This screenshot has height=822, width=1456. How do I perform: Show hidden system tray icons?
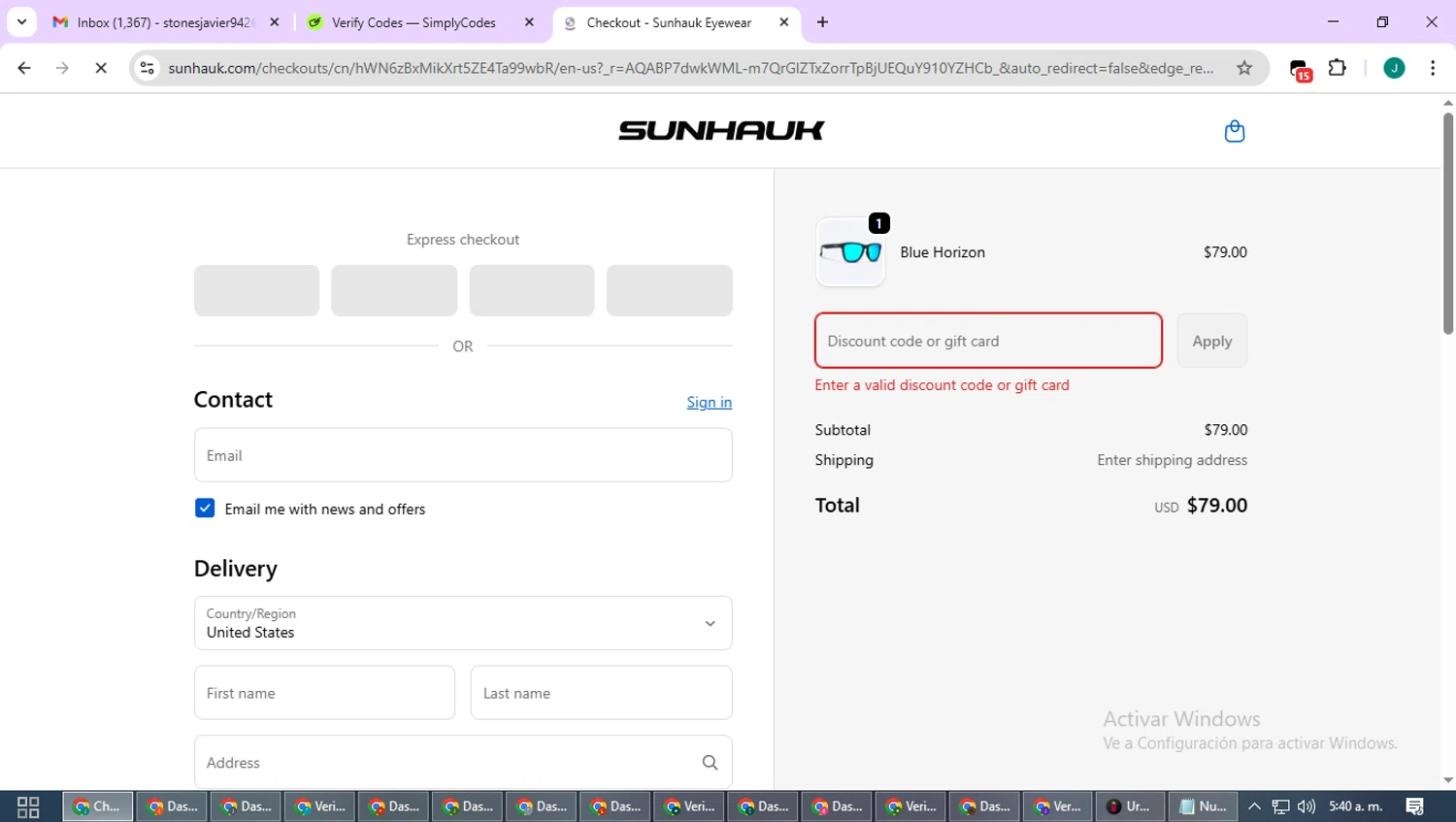(x=1254, y=806)
